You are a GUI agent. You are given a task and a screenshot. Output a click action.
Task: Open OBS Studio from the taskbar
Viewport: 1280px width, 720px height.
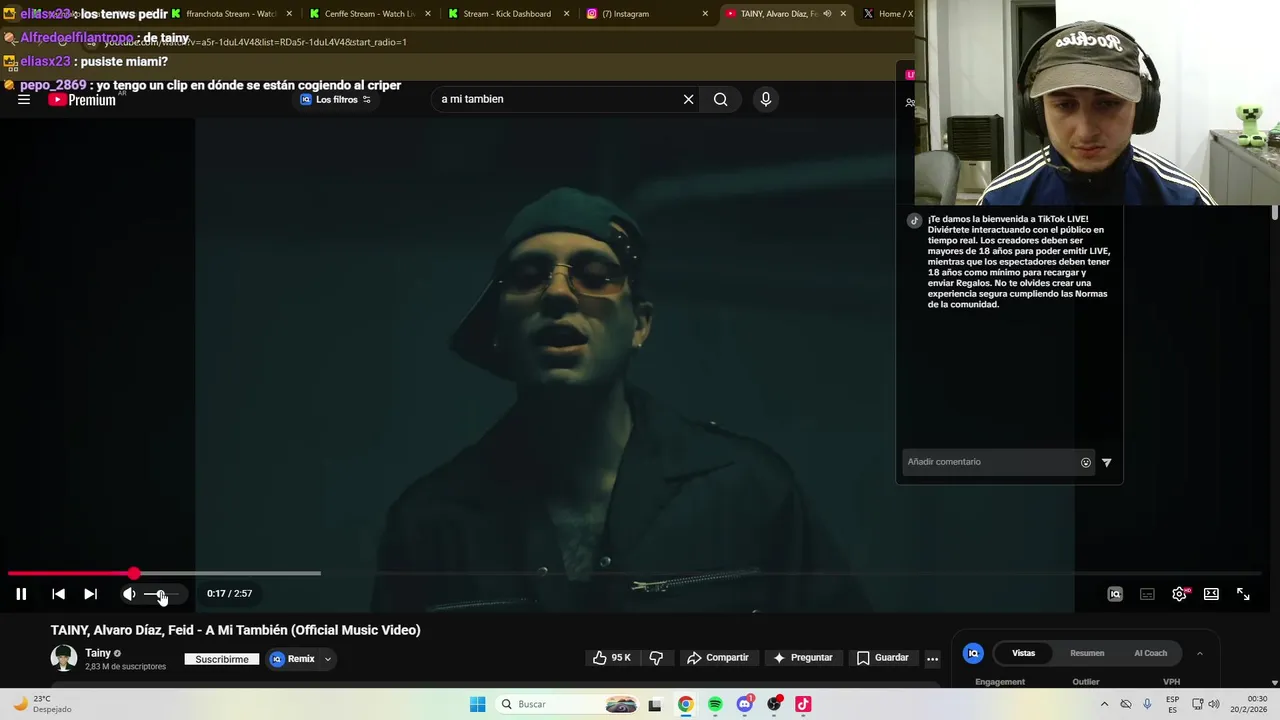point(774,704)
